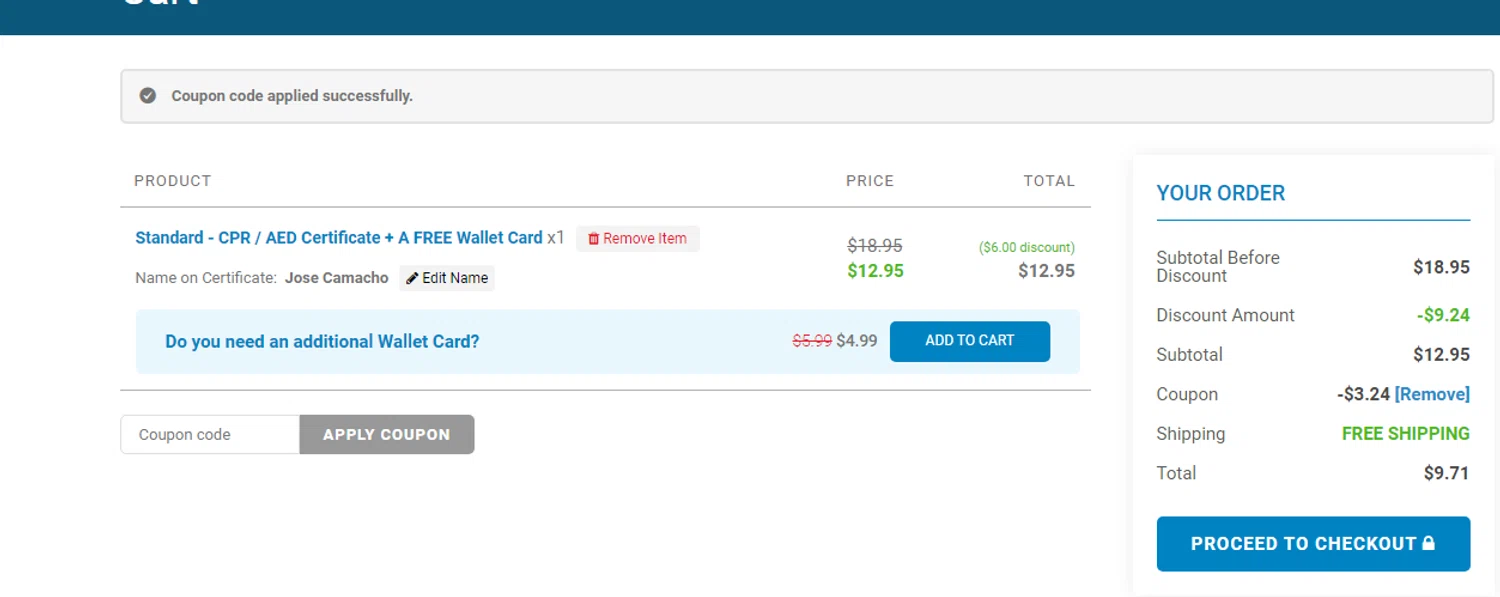The image size is (1500, 597).
Task: Add the additional Wallet Card to cart
Action: point(969,341)
